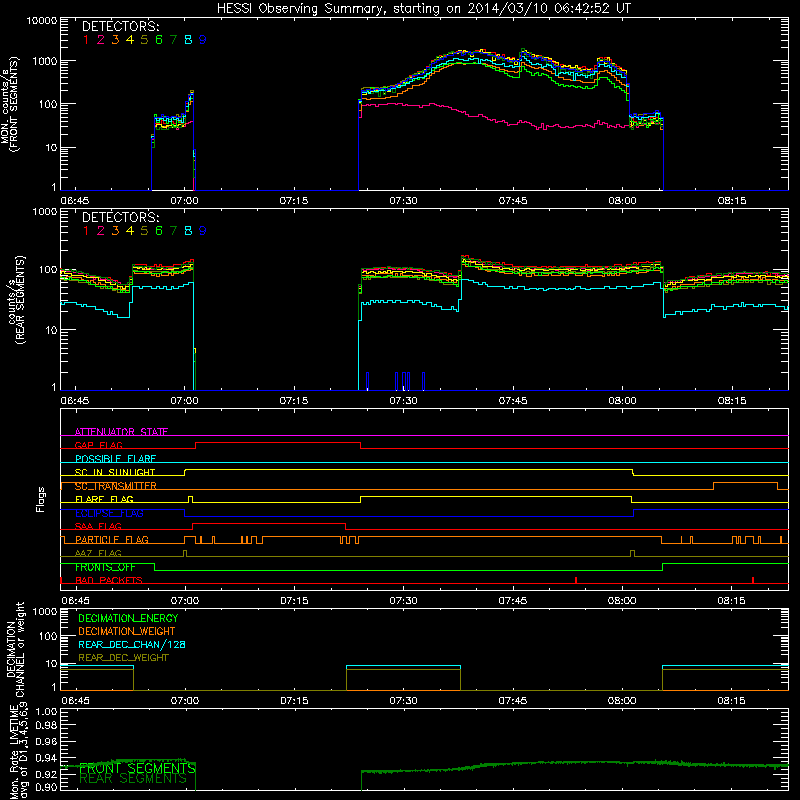Click the REAR_DEC_WEIGHT legend entry
This screenshot has width=800, height=800.
123,658
